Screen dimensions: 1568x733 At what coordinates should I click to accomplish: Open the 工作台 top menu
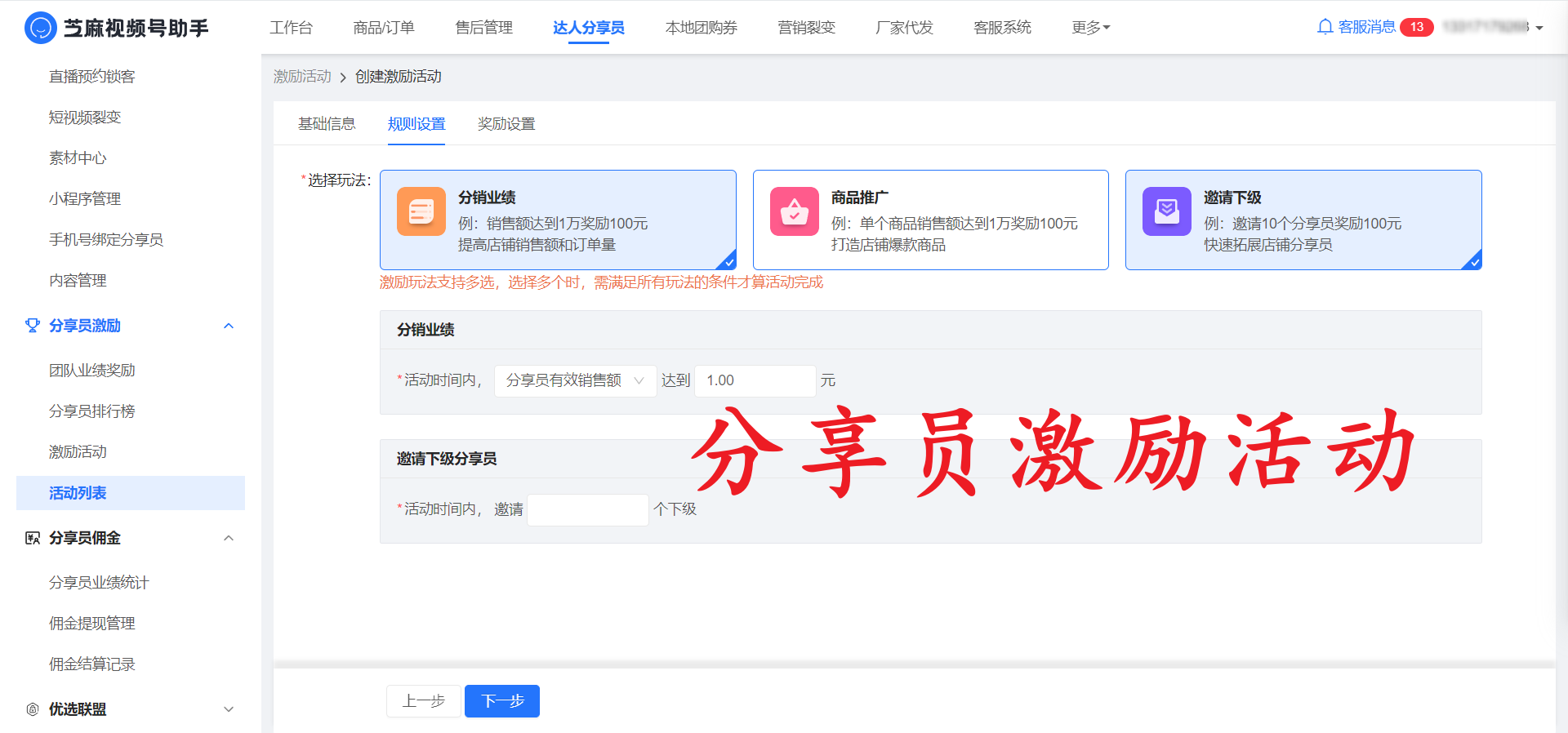click(x=291, y=28)
